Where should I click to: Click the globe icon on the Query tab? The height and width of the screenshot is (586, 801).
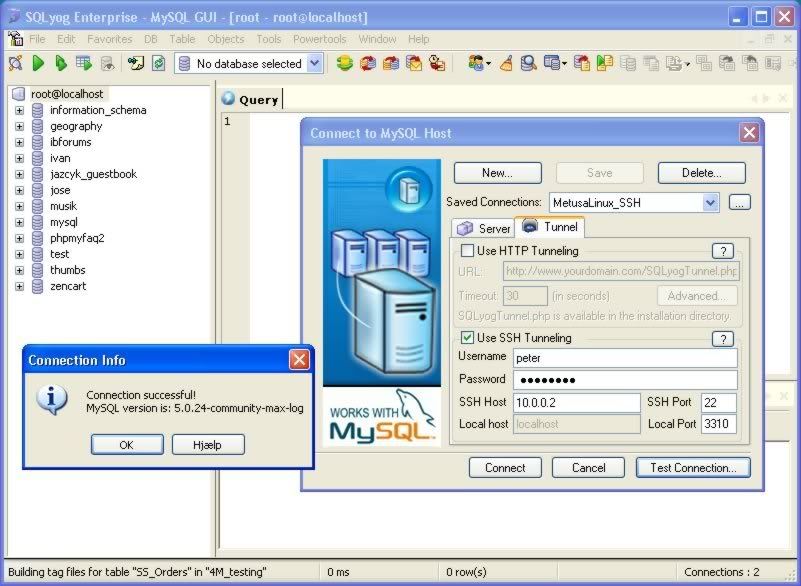(x=228, y=98)
